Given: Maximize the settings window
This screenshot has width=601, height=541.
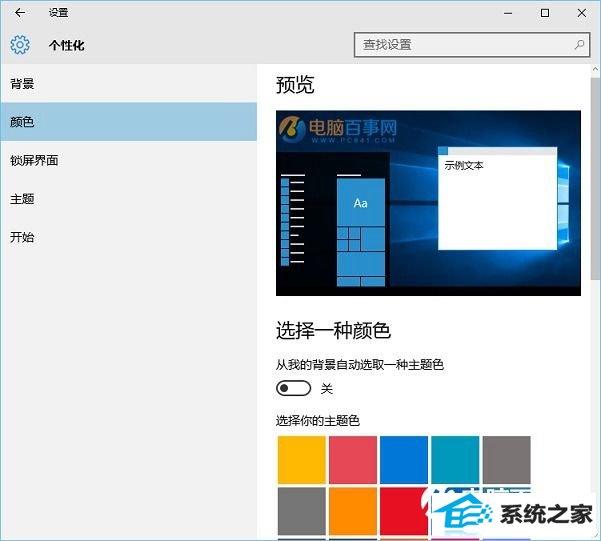Looking at the screenshot, I should click(x=544, y=13).
